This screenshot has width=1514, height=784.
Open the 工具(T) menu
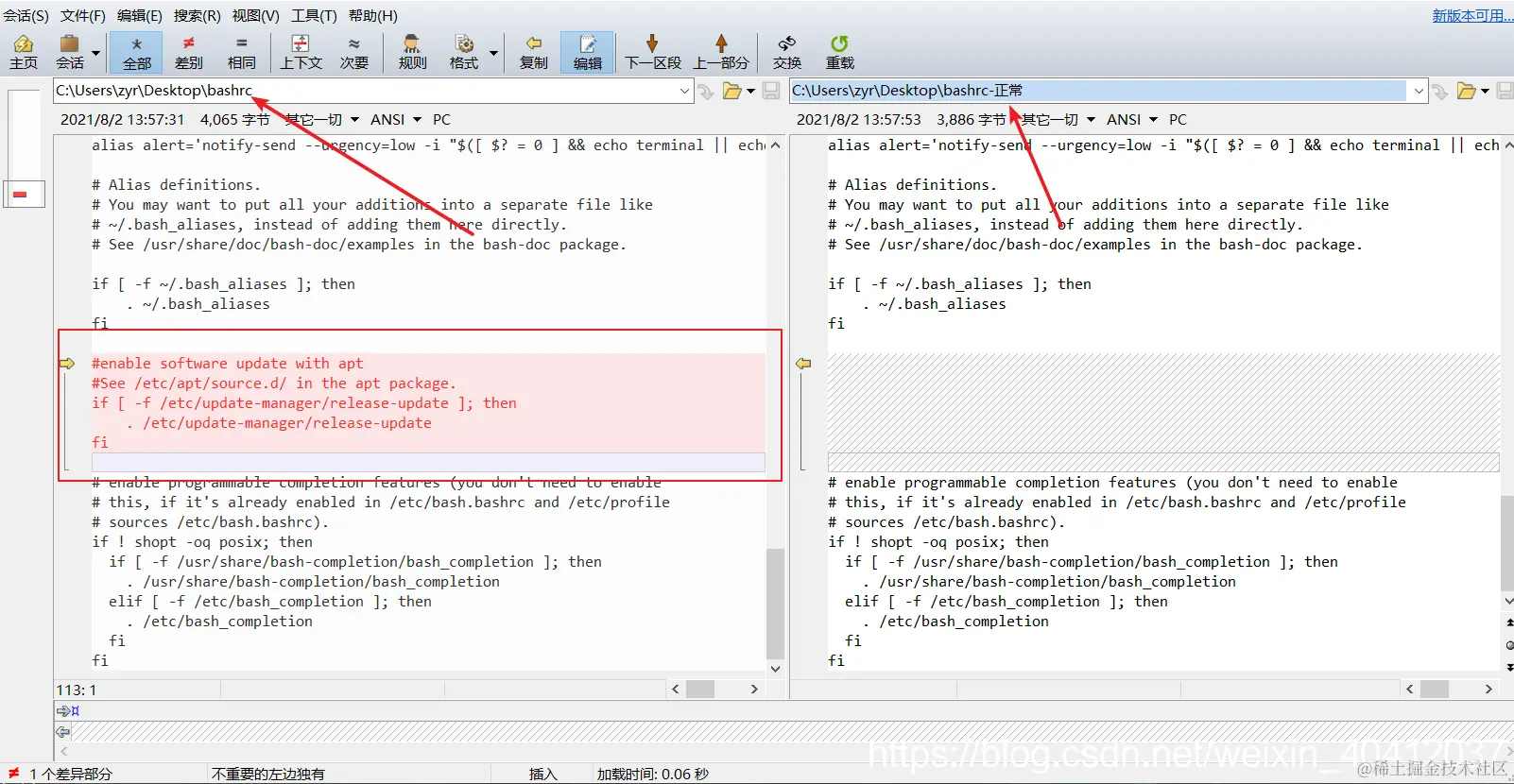pyautogui.click(x=314, y=15)
